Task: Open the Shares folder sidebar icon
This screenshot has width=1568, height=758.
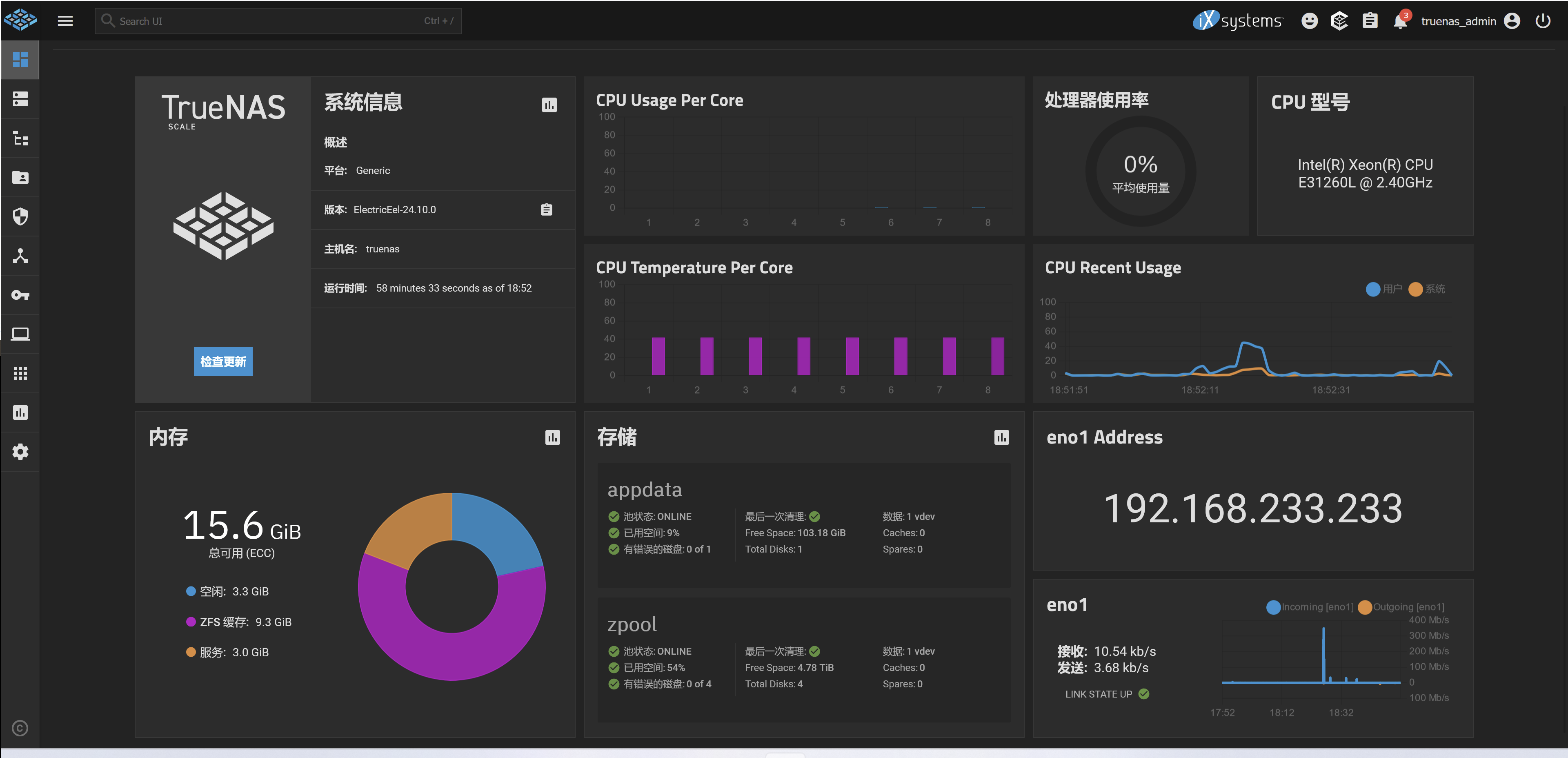Action: click(x=20, y=177)
